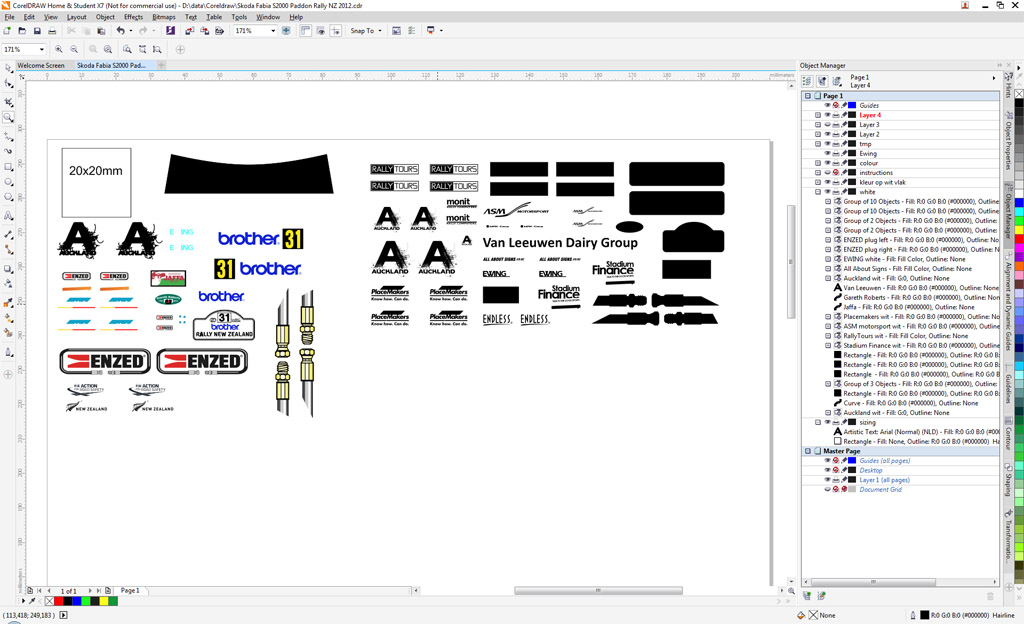Open the zoom level dropdown in the property bar
The height and width of the screenshot is (624, 1024).
coord(42,49)
